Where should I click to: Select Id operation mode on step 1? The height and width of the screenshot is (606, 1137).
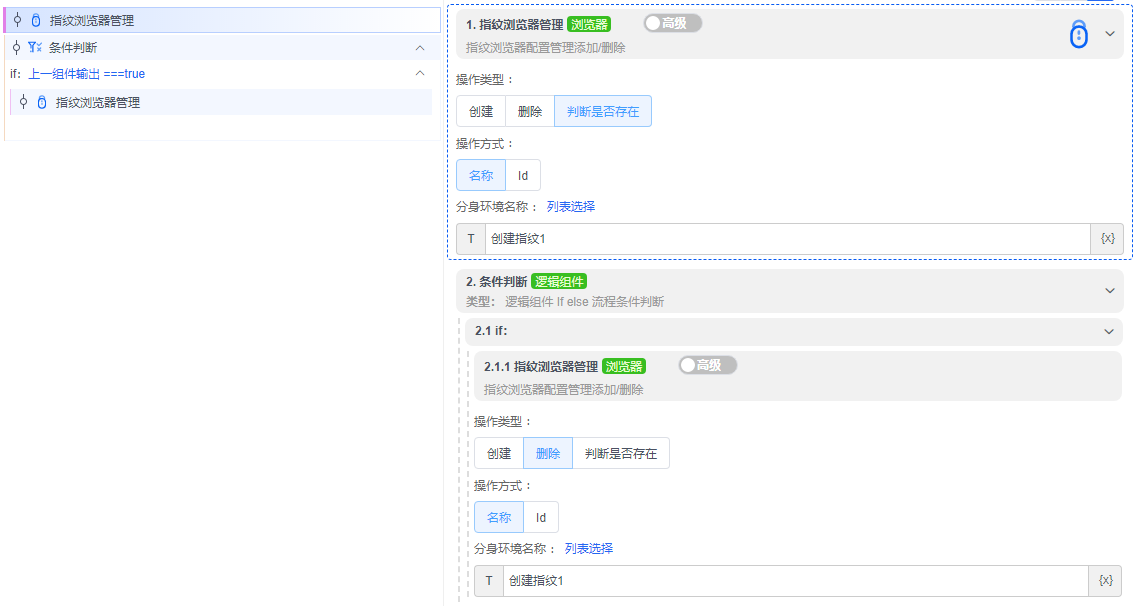523,174
